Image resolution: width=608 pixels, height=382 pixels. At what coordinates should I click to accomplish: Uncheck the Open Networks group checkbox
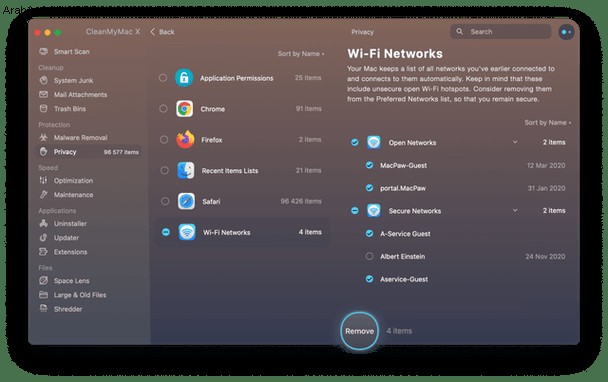[x=354, y=142]
